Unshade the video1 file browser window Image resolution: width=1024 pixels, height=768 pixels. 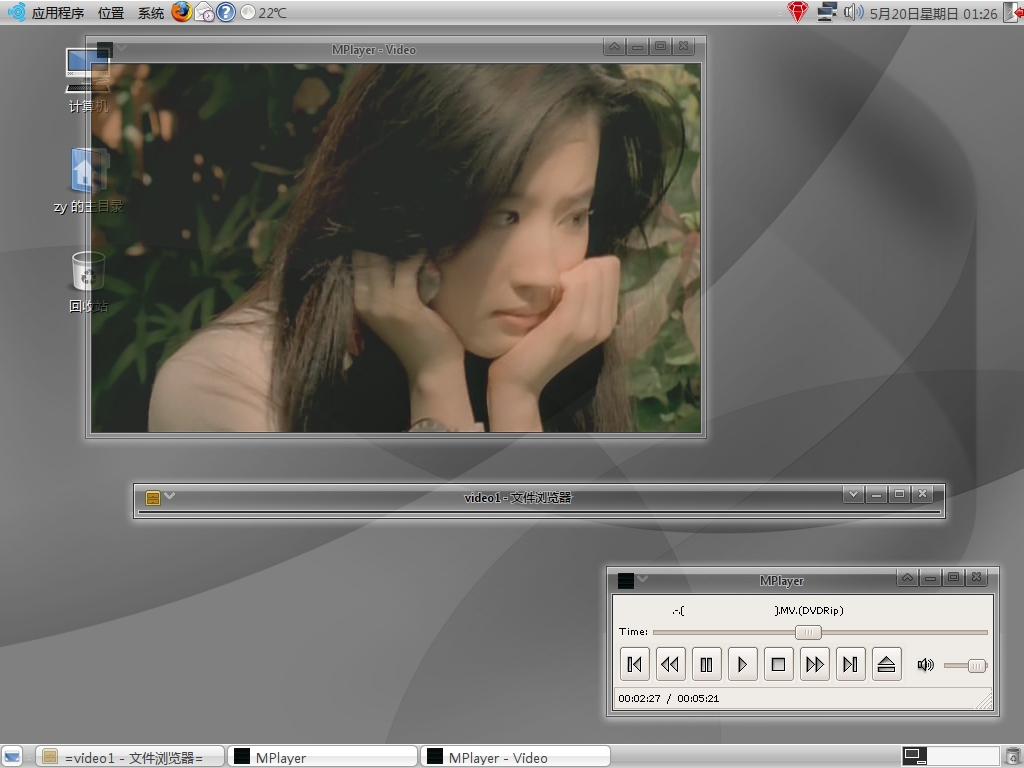tap(853, 494)
